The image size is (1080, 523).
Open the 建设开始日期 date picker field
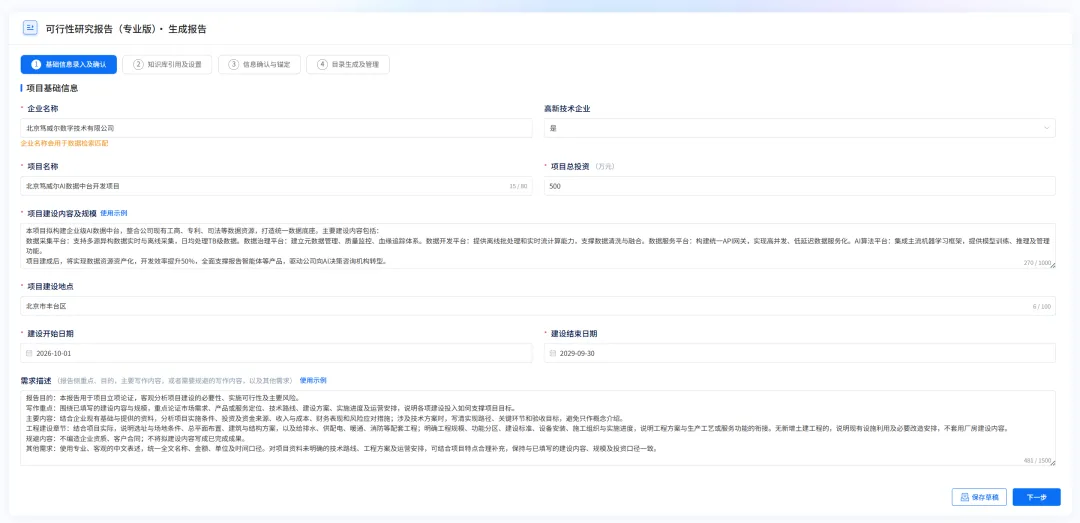click(276, 353)
